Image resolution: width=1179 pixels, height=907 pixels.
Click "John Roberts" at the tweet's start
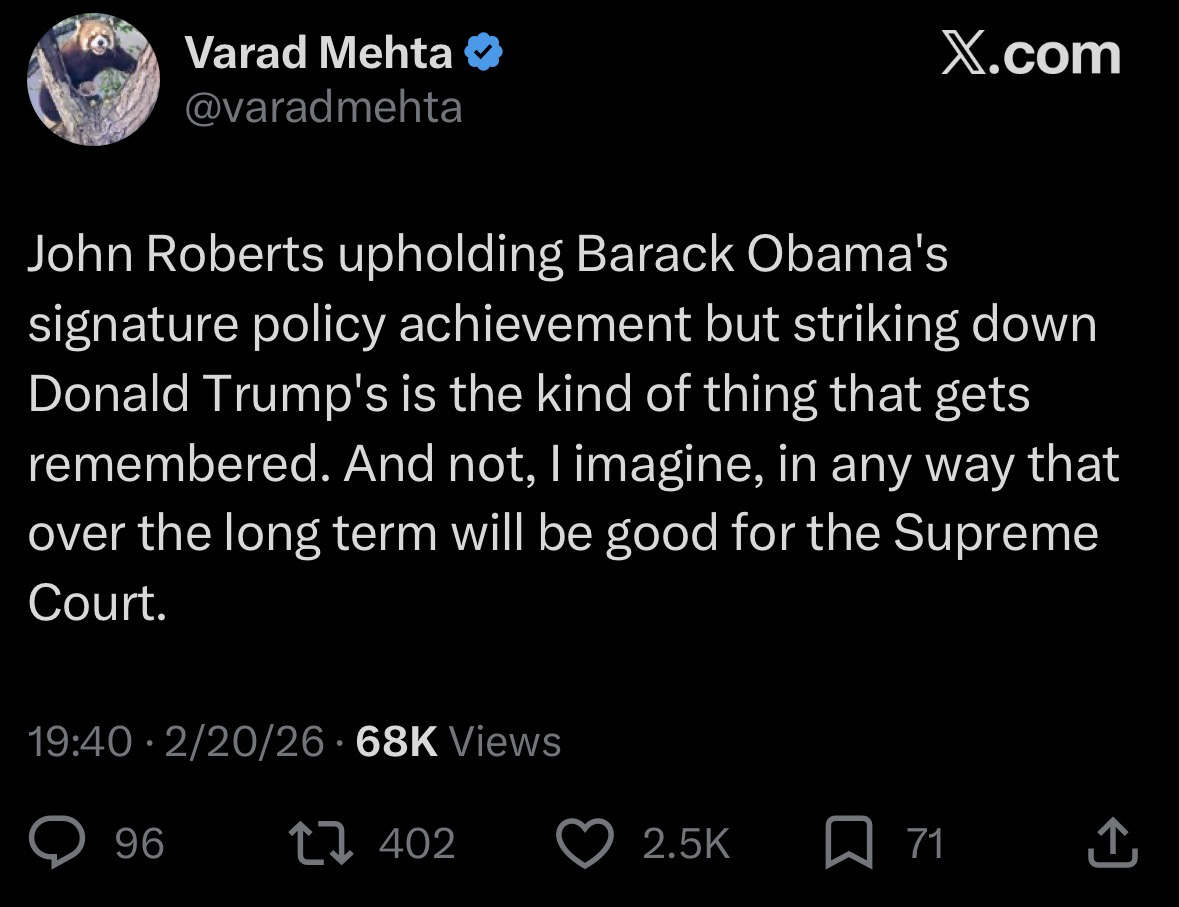(175, 256)
